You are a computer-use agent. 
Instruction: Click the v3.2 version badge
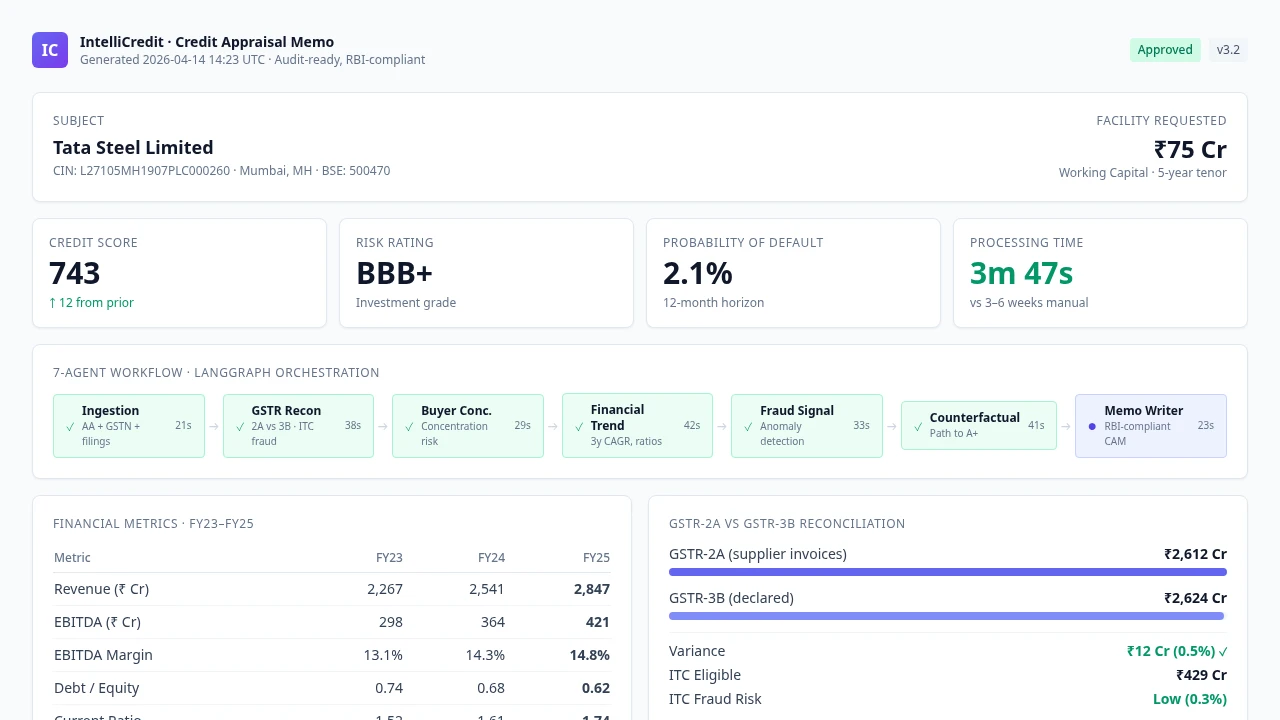(1228, 50)
